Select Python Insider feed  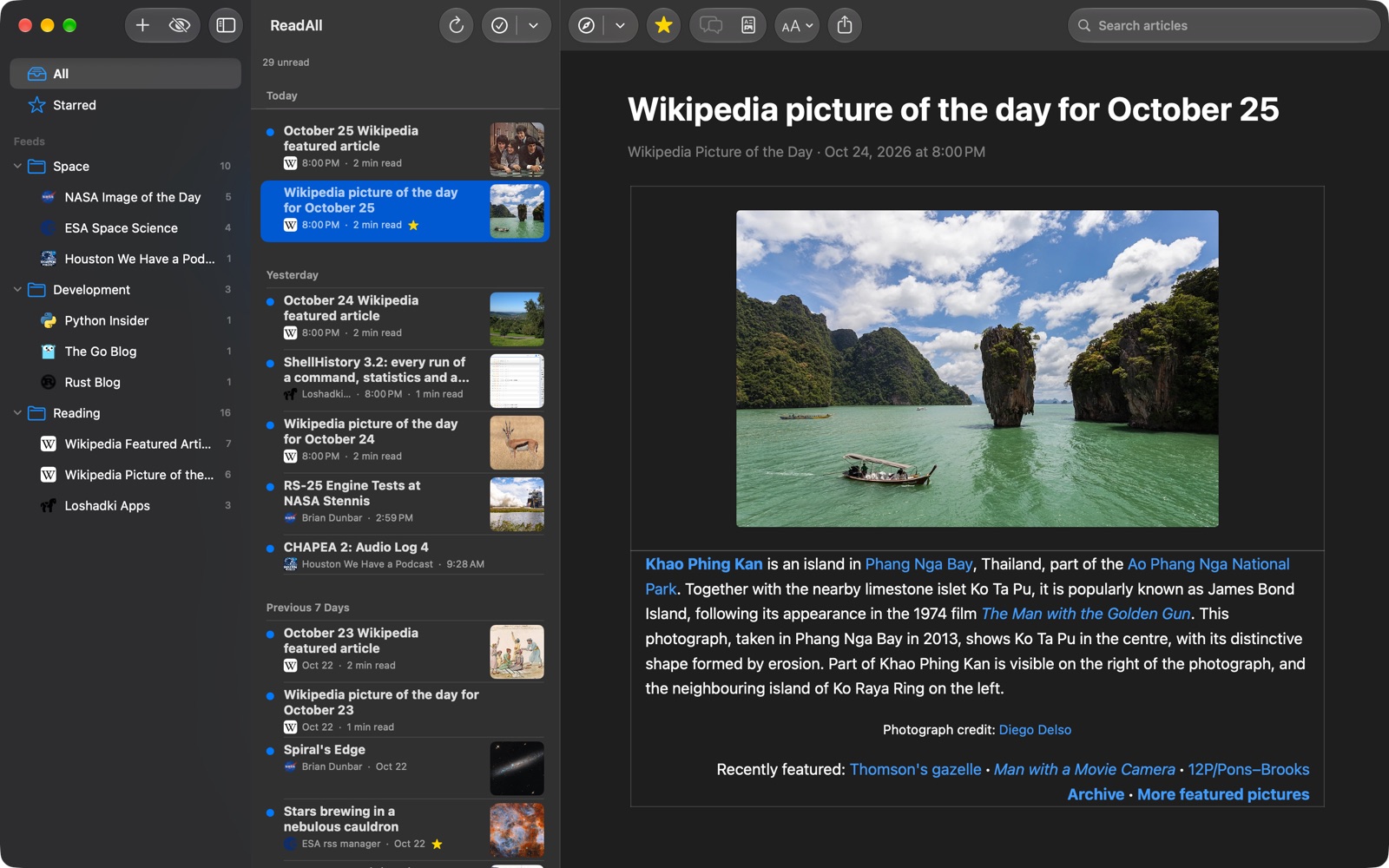tap(126, 320)
